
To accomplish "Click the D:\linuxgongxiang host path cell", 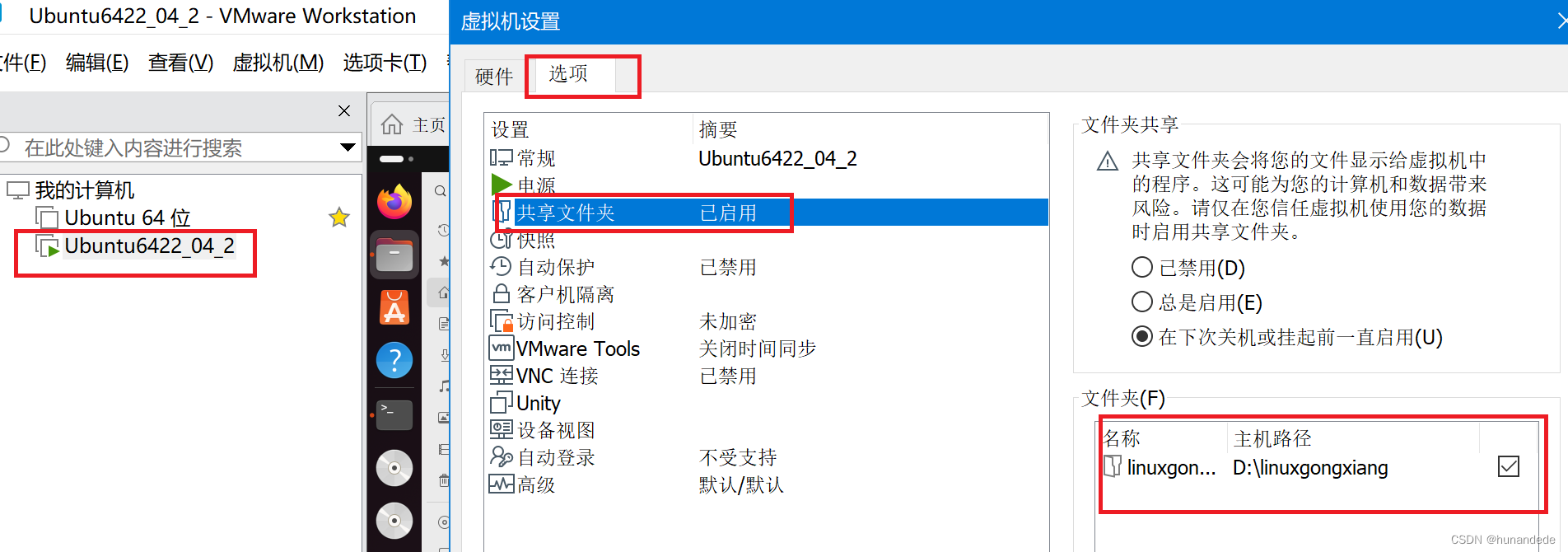I will pyautogui.click(x=1310, y=468).
